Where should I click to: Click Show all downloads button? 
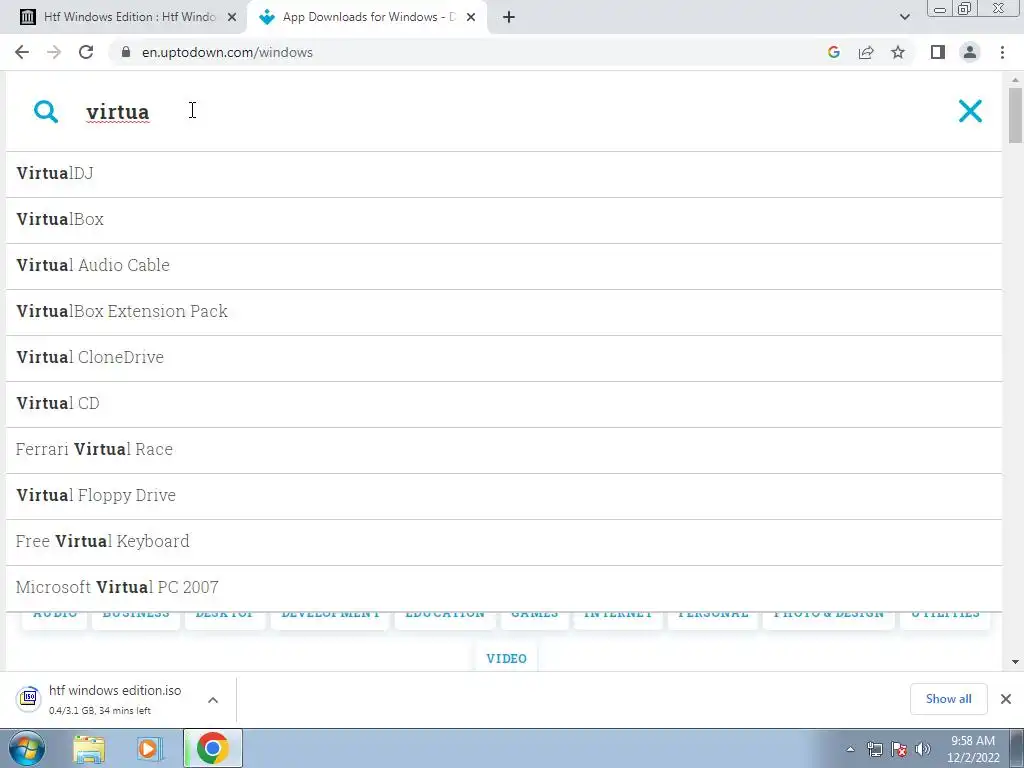[948, 699]
